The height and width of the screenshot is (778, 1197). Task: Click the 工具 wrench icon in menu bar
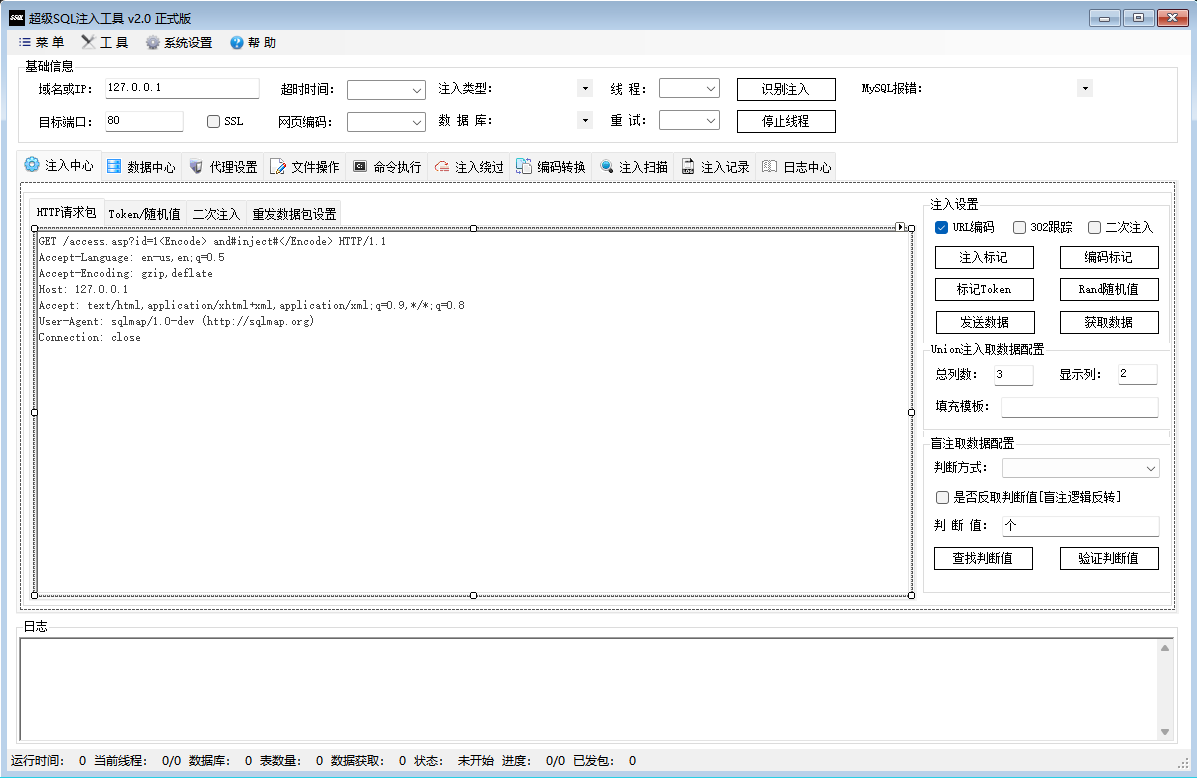(x=89, y=42)
